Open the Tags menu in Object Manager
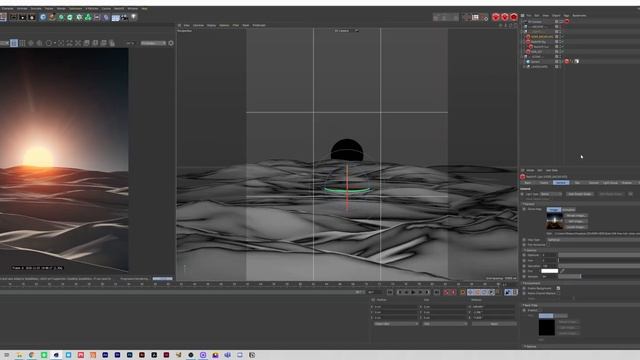The height and width of the screenshot is (360, 640). [x=566, y=16]
